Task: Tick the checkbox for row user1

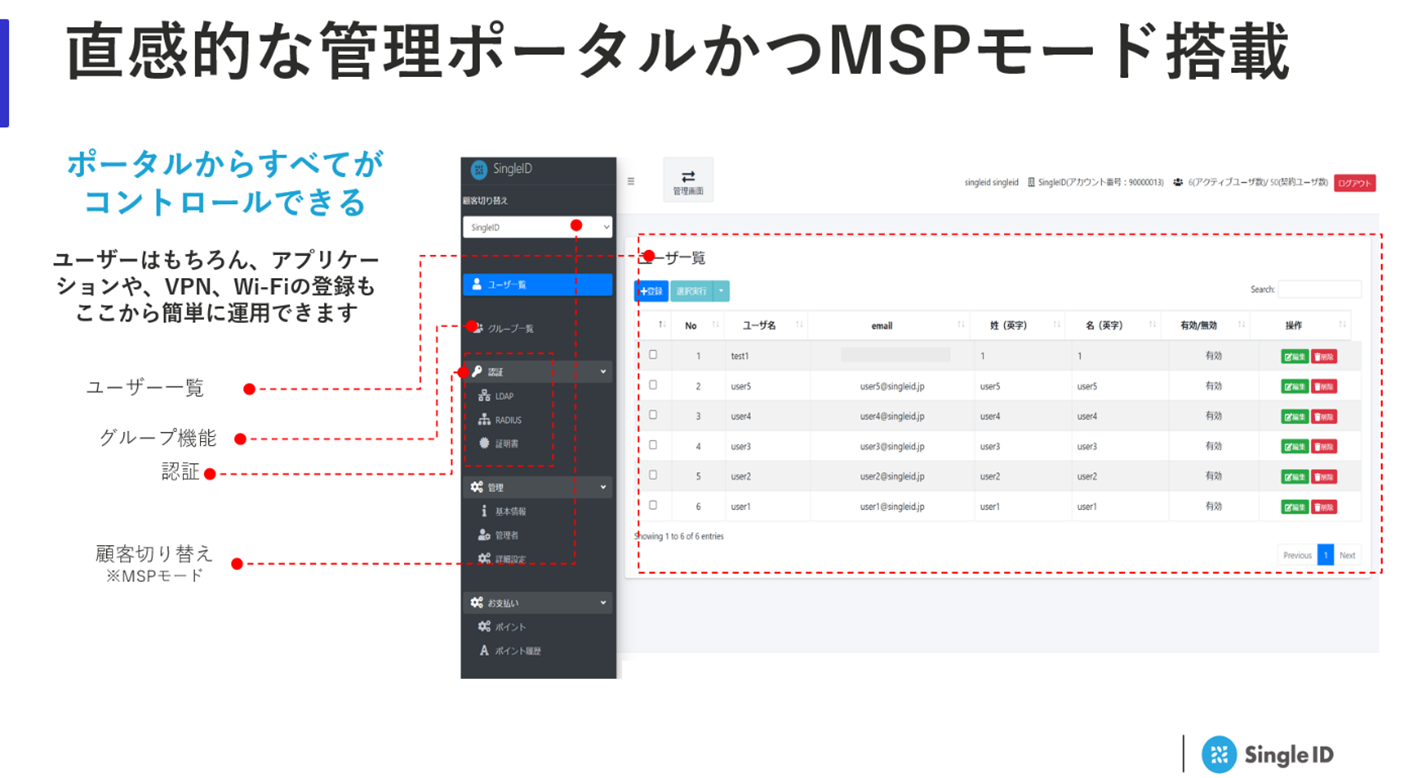Action: click(x=653, y=505)
